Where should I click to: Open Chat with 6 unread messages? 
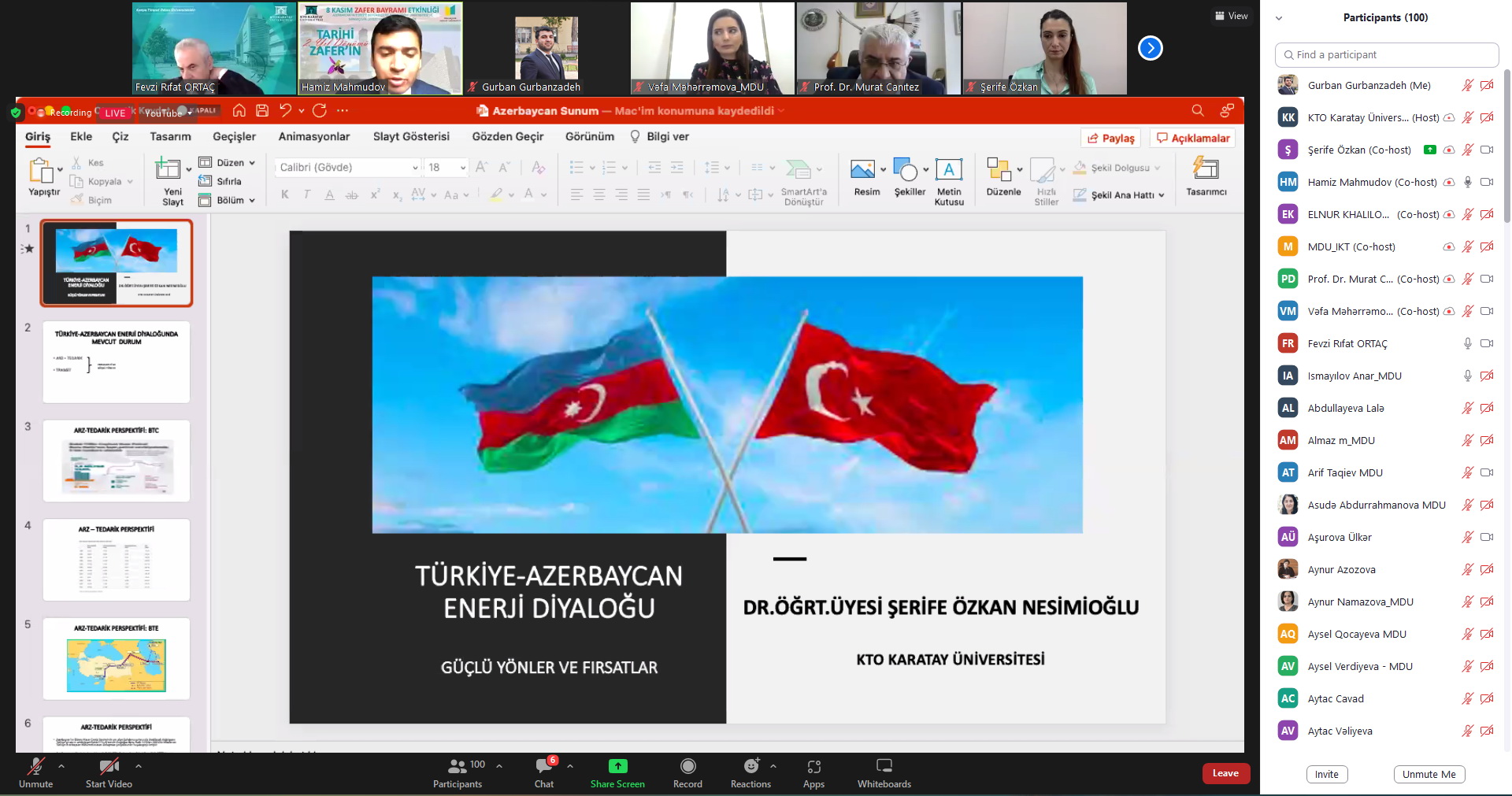[x=544, y=772]
